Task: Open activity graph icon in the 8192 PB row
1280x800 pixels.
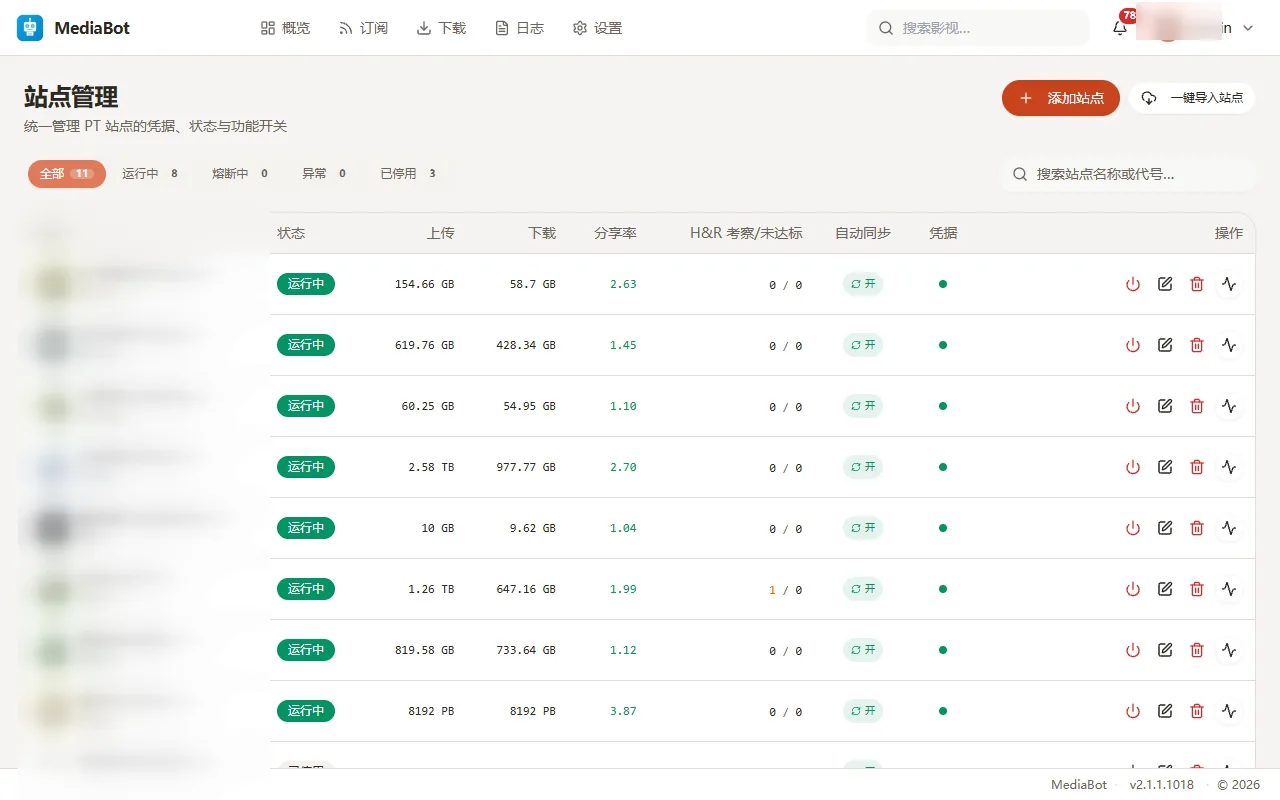Action: (1229, 711)
